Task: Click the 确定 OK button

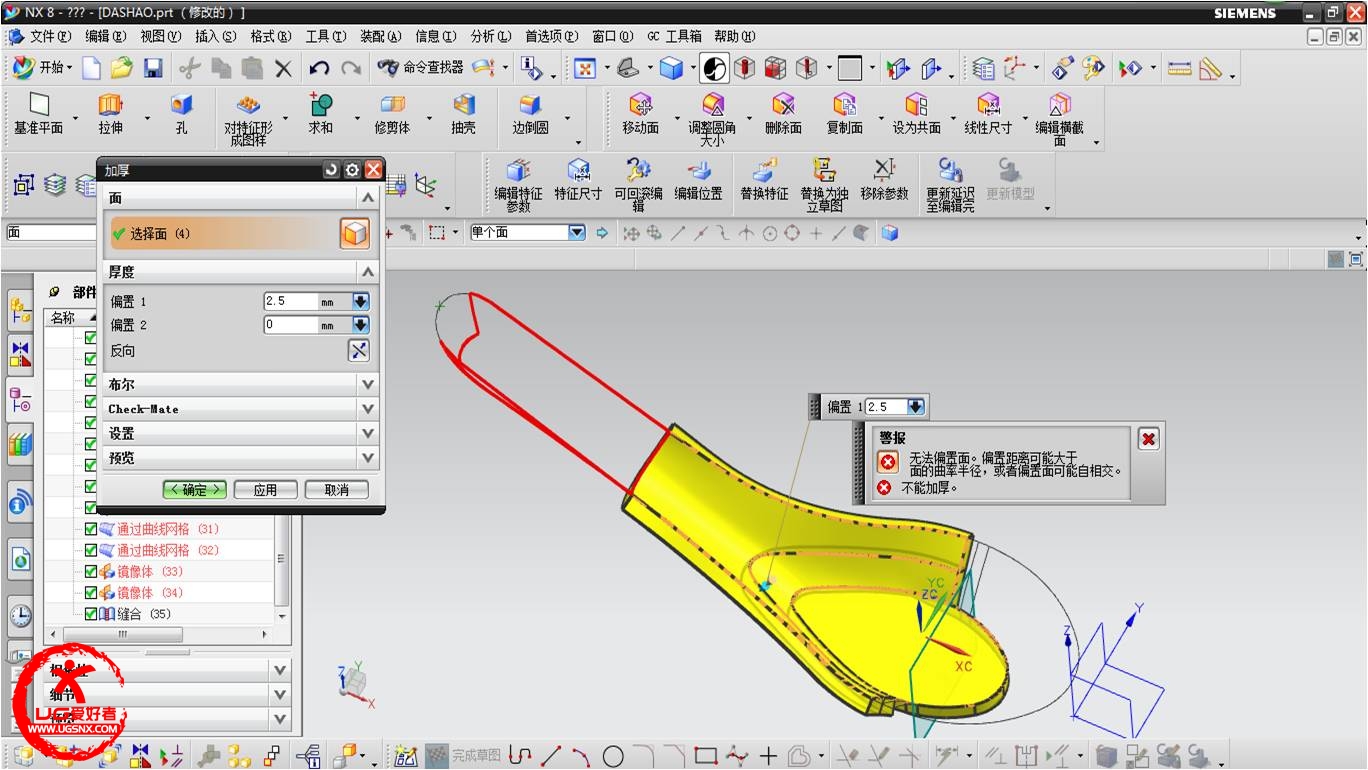Action: click(195, 490)
